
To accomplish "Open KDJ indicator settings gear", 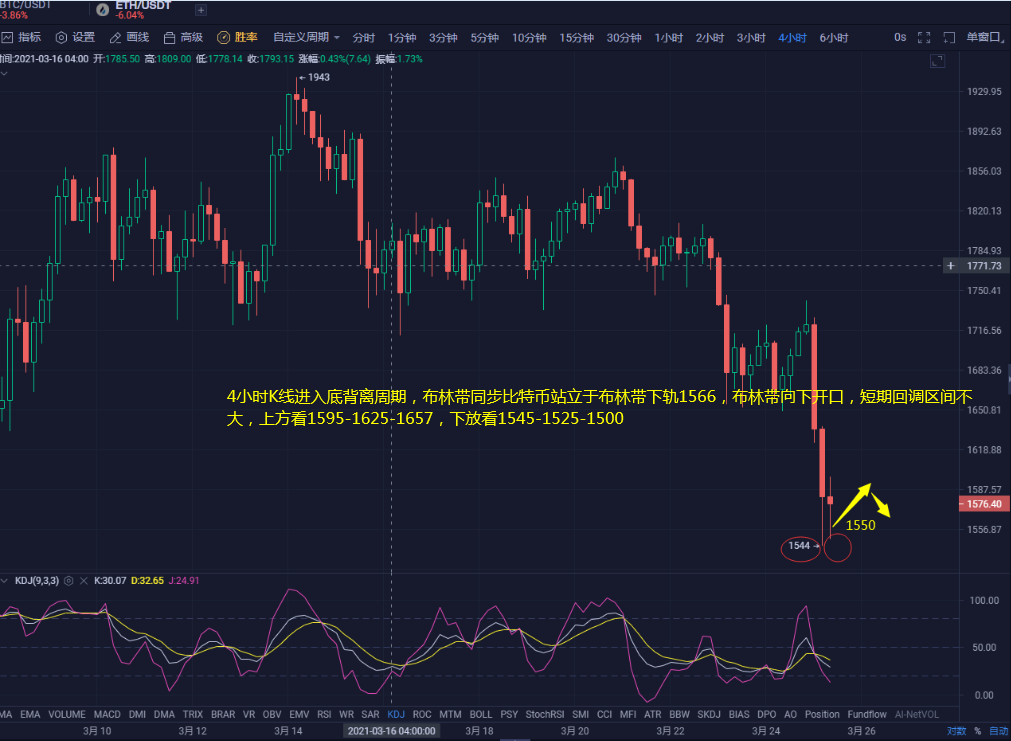I will click(69, 580).
